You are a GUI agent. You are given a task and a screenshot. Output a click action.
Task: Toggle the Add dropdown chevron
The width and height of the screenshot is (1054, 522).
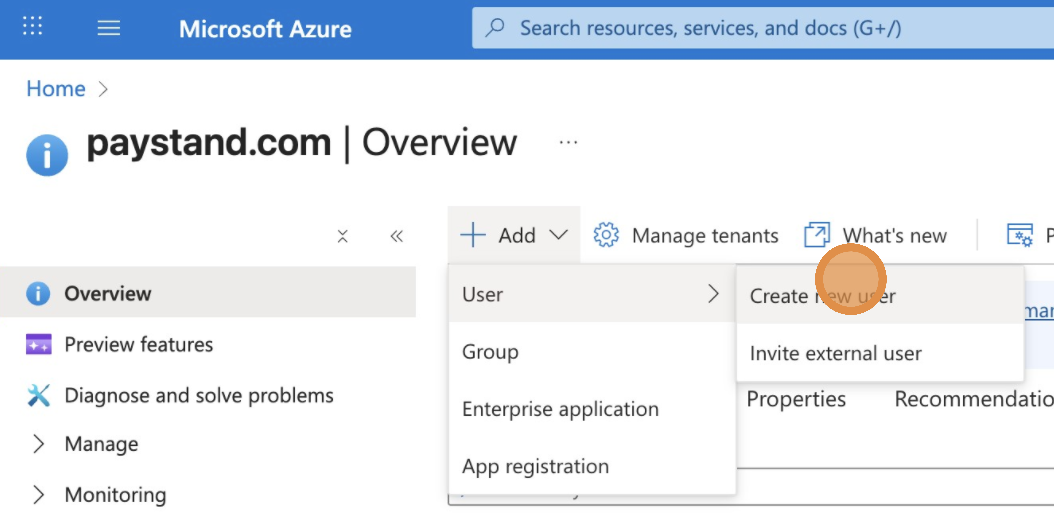click(559, 235)
